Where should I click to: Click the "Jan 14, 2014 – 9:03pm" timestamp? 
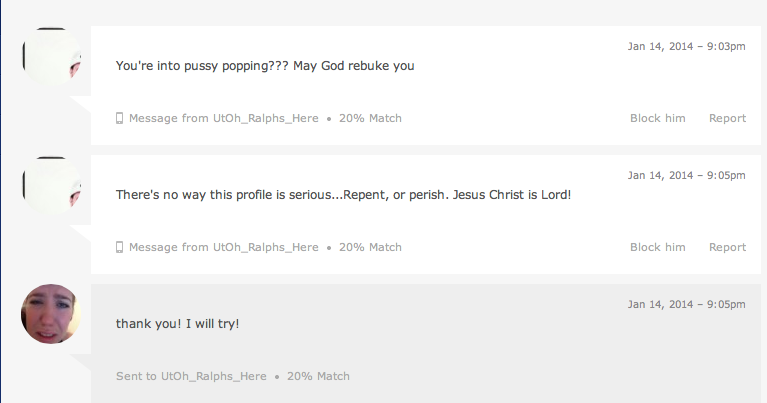coord(686,46)
